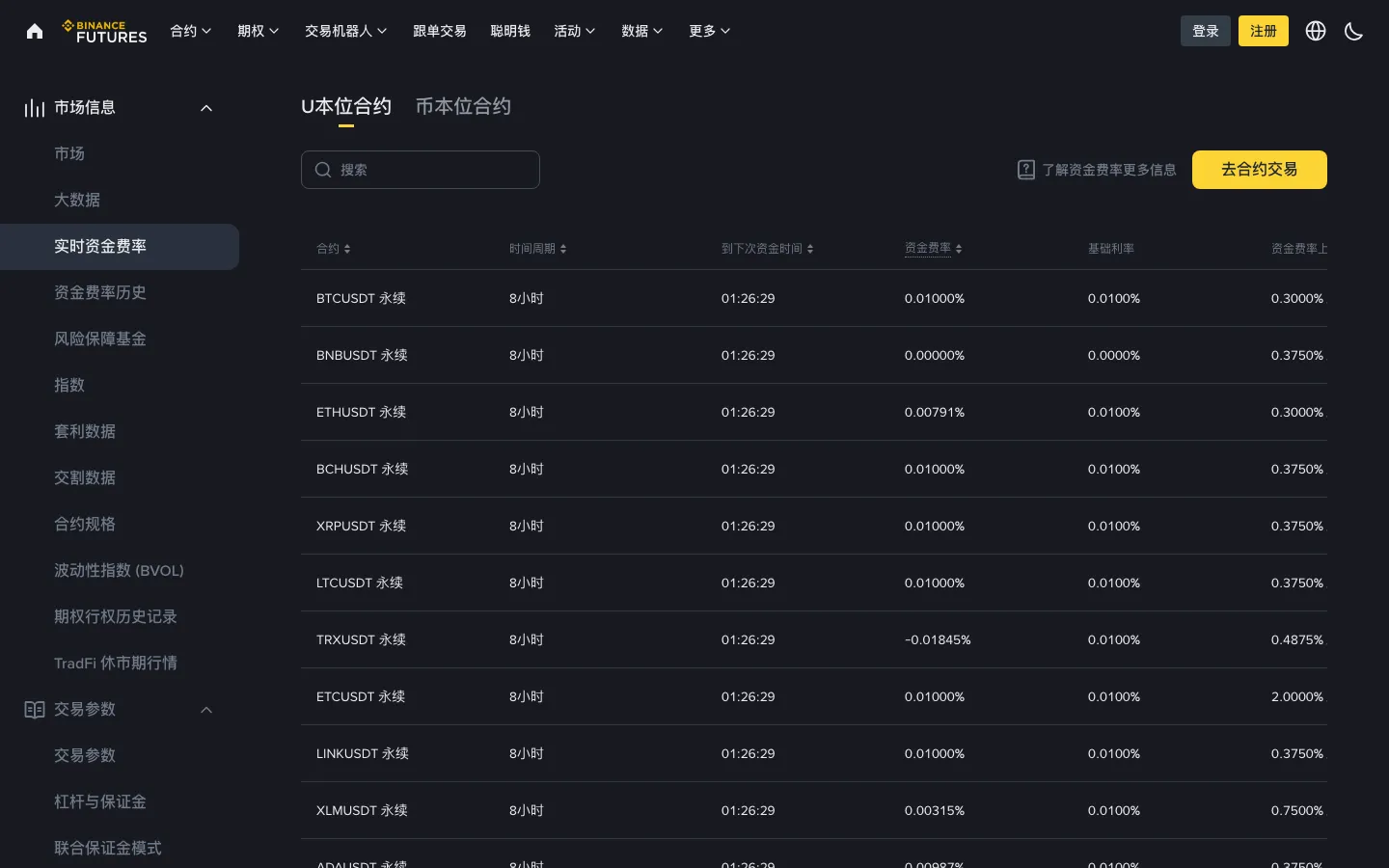Screen dimensions: 1389x868
Task: Click the 登录 button
Action: click(1206, 31)
